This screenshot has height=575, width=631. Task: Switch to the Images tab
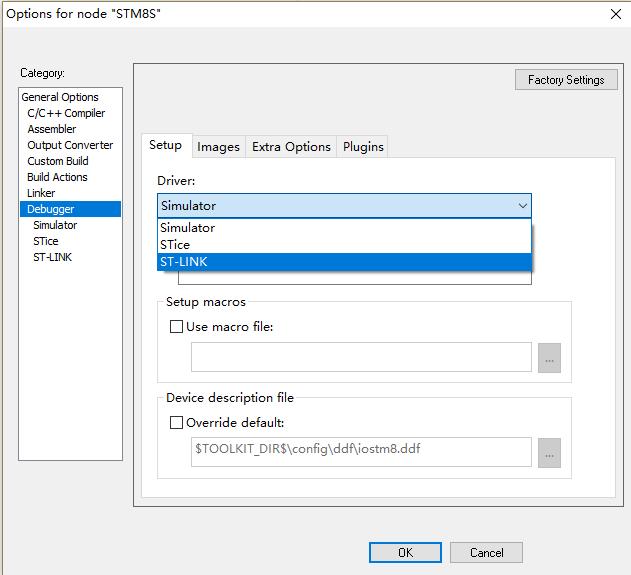[x=219, y=147]
